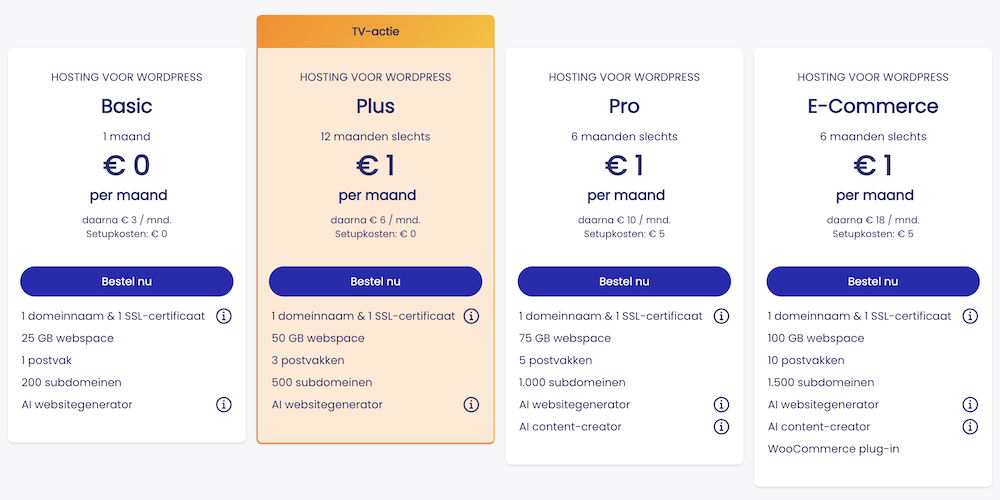Show info for Pro AI content-creator

721,427
